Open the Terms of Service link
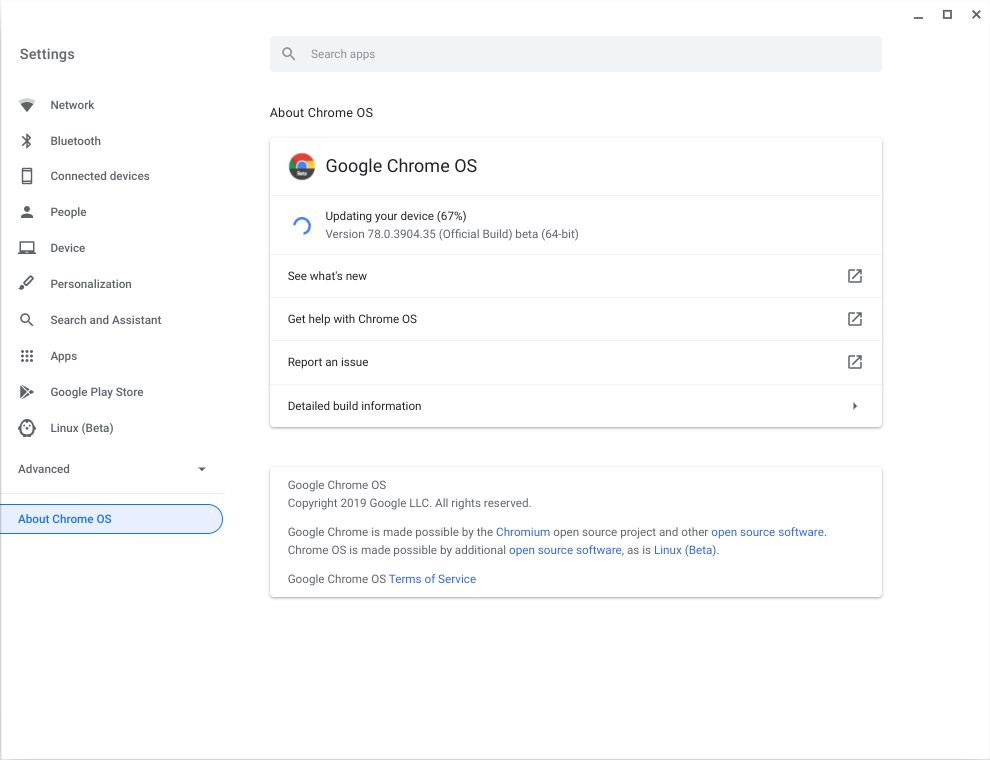This screenshot has height=760, width=990. tap(432, 579)
